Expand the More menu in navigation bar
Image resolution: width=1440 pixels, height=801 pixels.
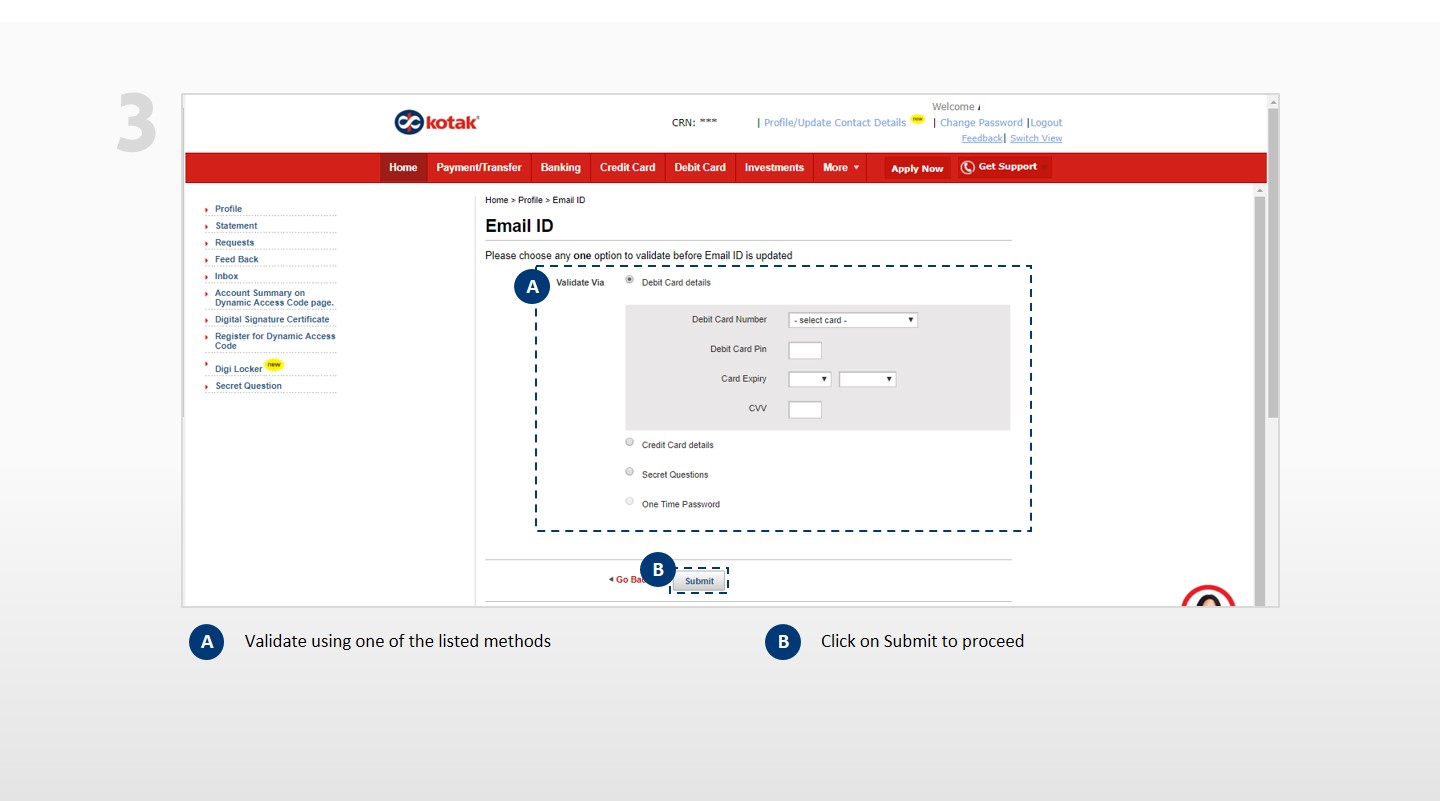pyautogui.click(x=840, y=168)
